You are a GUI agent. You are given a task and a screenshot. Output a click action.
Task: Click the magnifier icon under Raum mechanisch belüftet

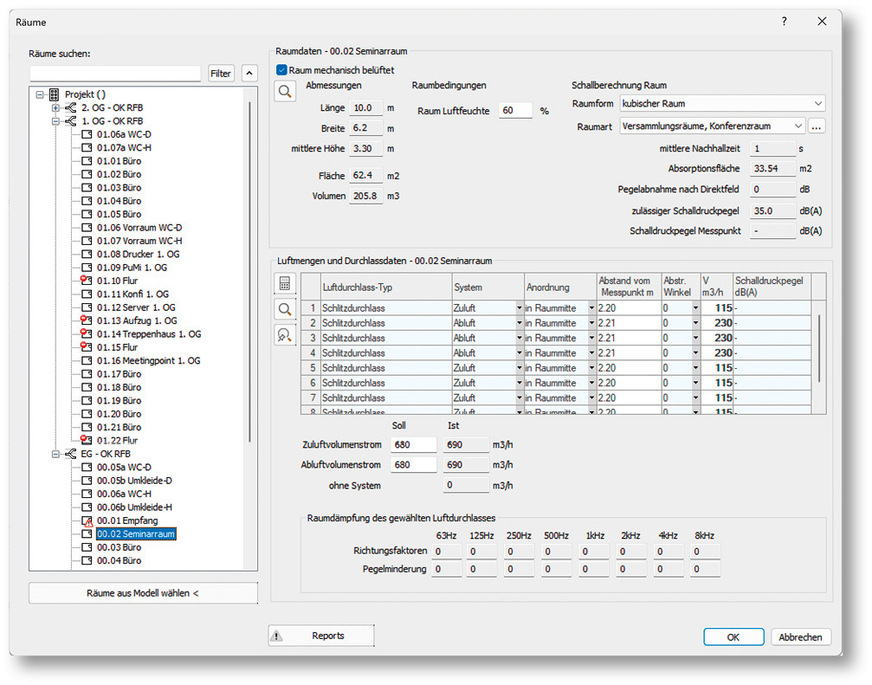pos(285,91)
